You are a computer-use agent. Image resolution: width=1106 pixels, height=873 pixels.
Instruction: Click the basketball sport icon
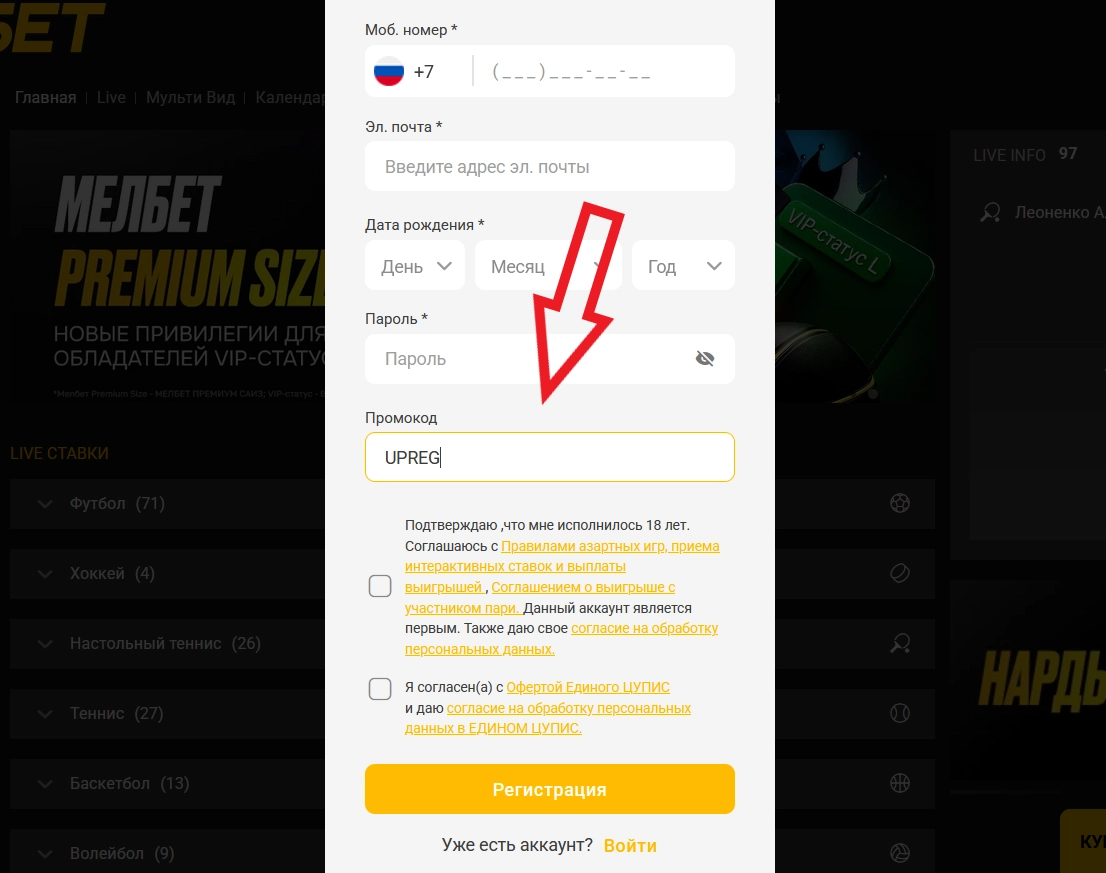(x=900, y=783)
